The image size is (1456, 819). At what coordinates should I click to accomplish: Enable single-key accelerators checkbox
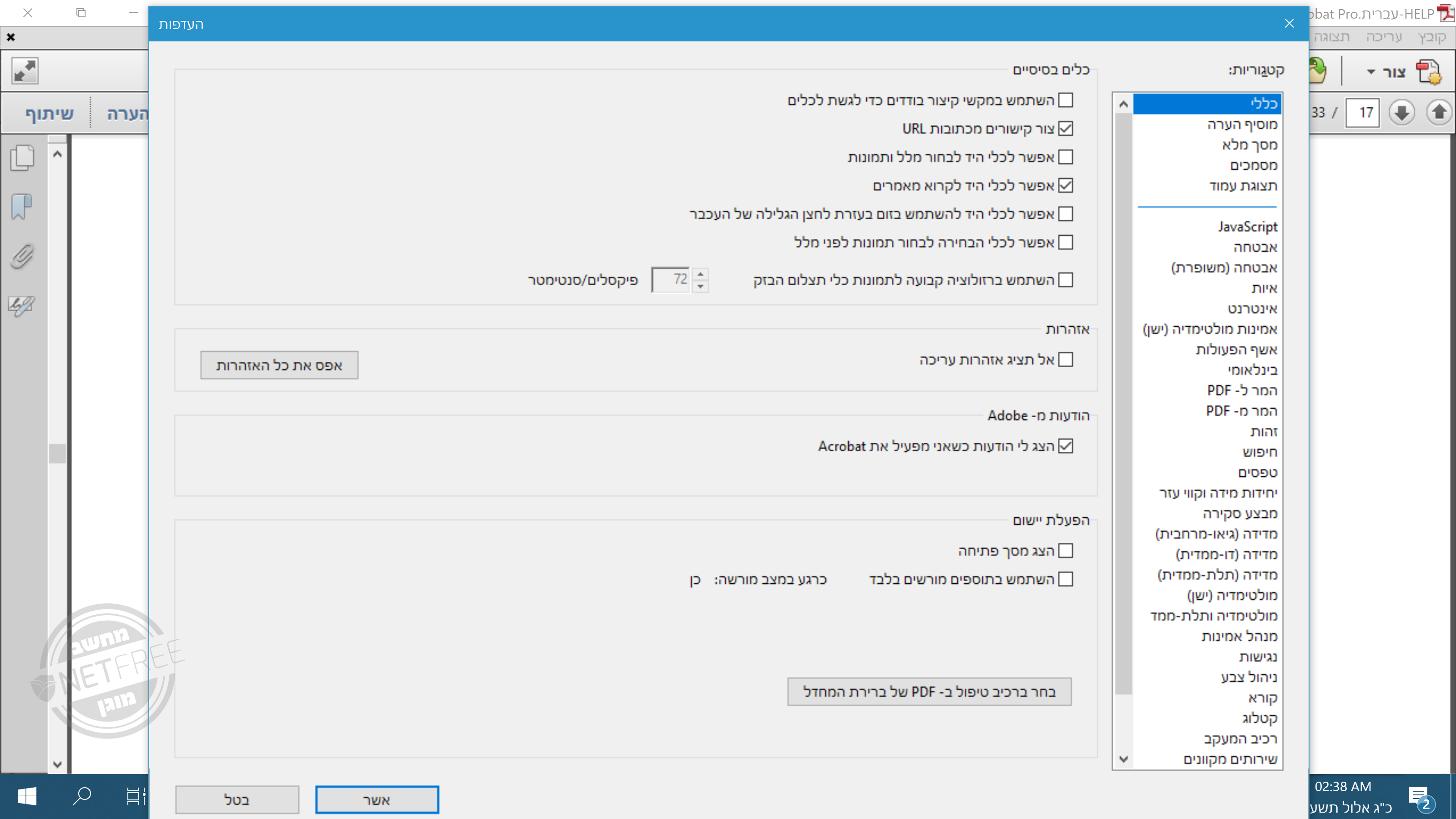(x=1066, y=100)
